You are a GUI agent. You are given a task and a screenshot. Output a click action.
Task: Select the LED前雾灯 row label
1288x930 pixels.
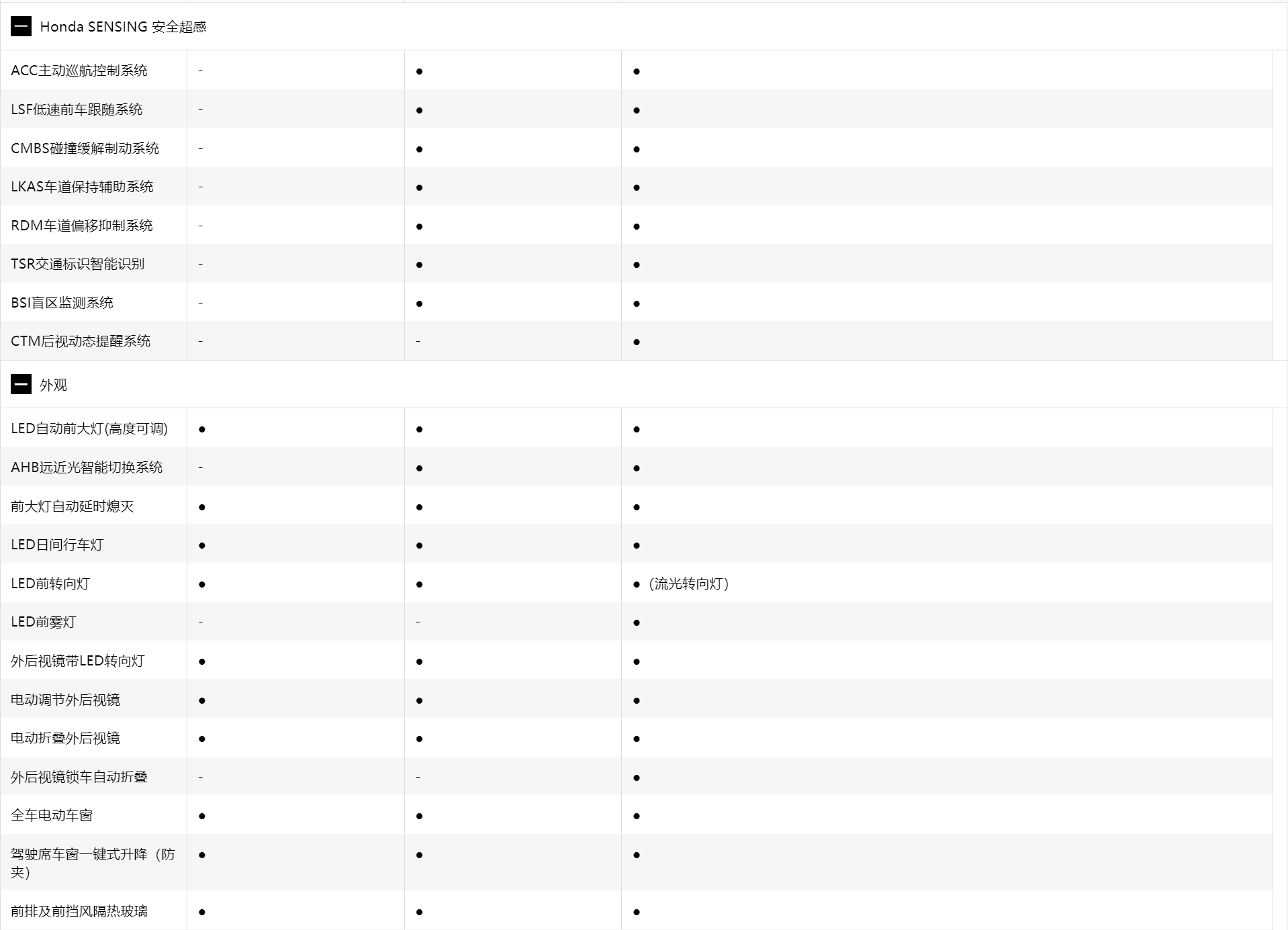tap(44, 622)
